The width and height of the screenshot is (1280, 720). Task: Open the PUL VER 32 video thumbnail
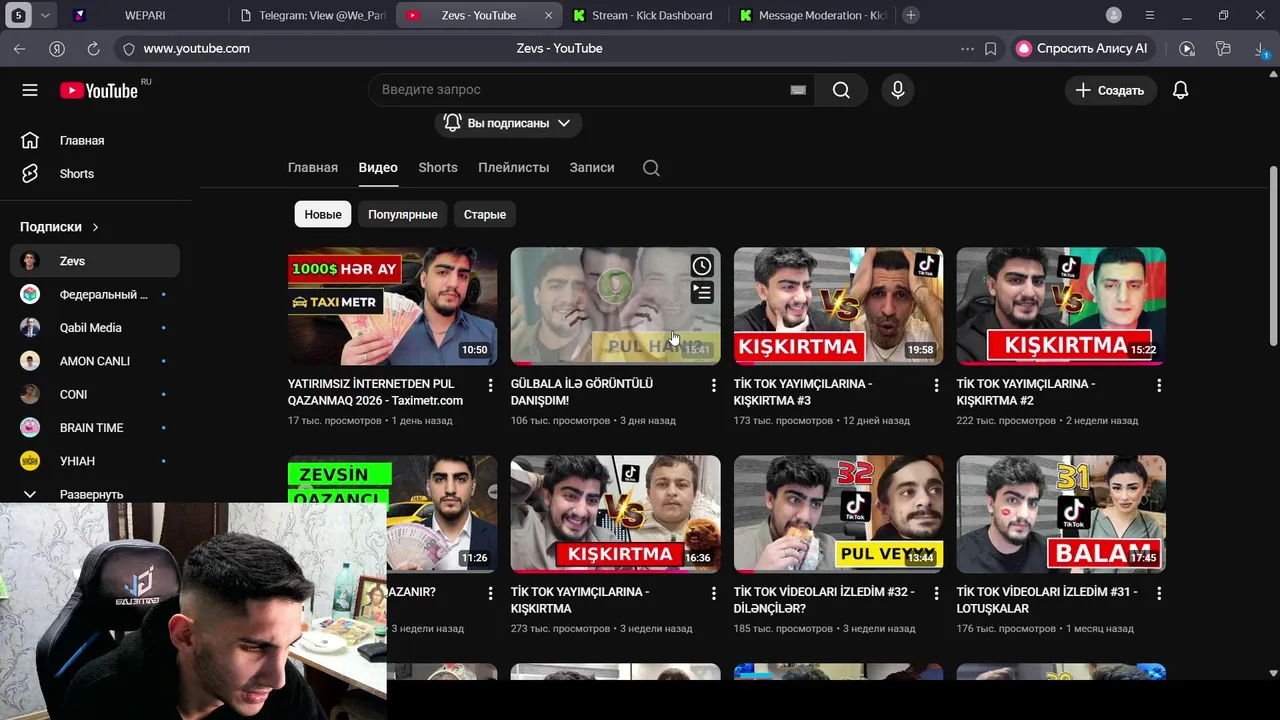click(x=838, y=514)
